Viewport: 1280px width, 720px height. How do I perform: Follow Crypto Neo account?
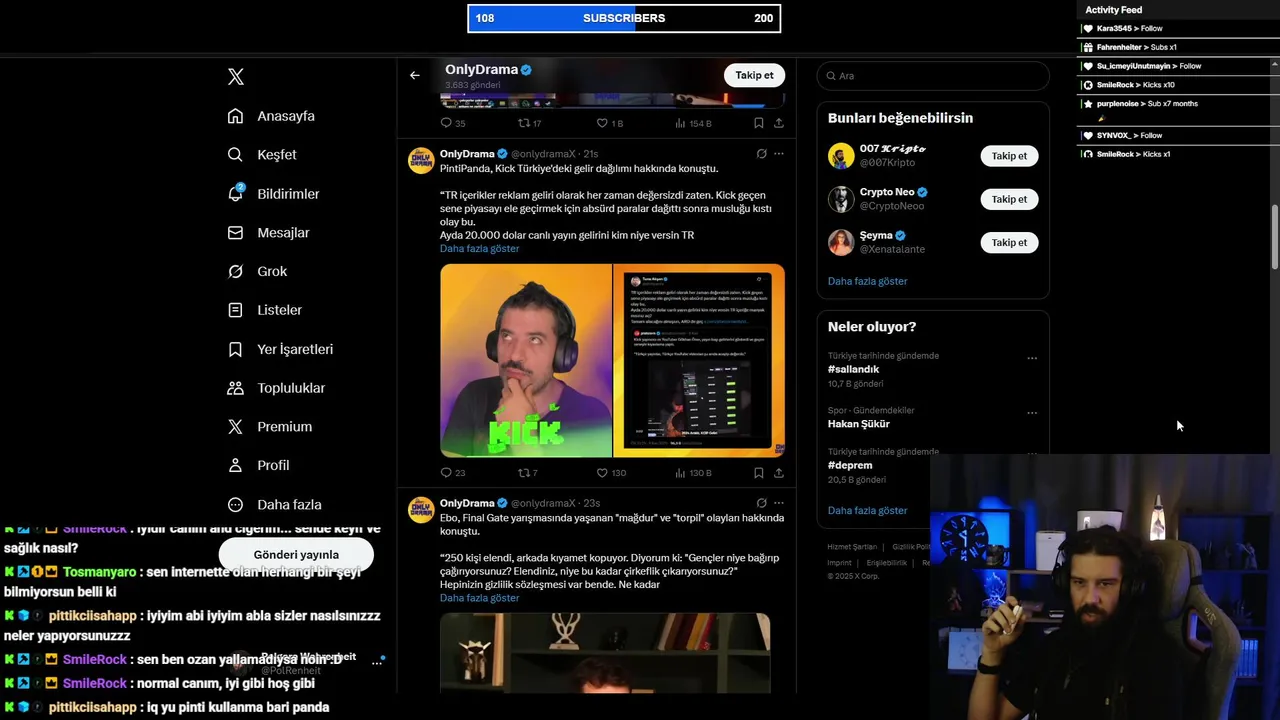tap(1009, 199)
